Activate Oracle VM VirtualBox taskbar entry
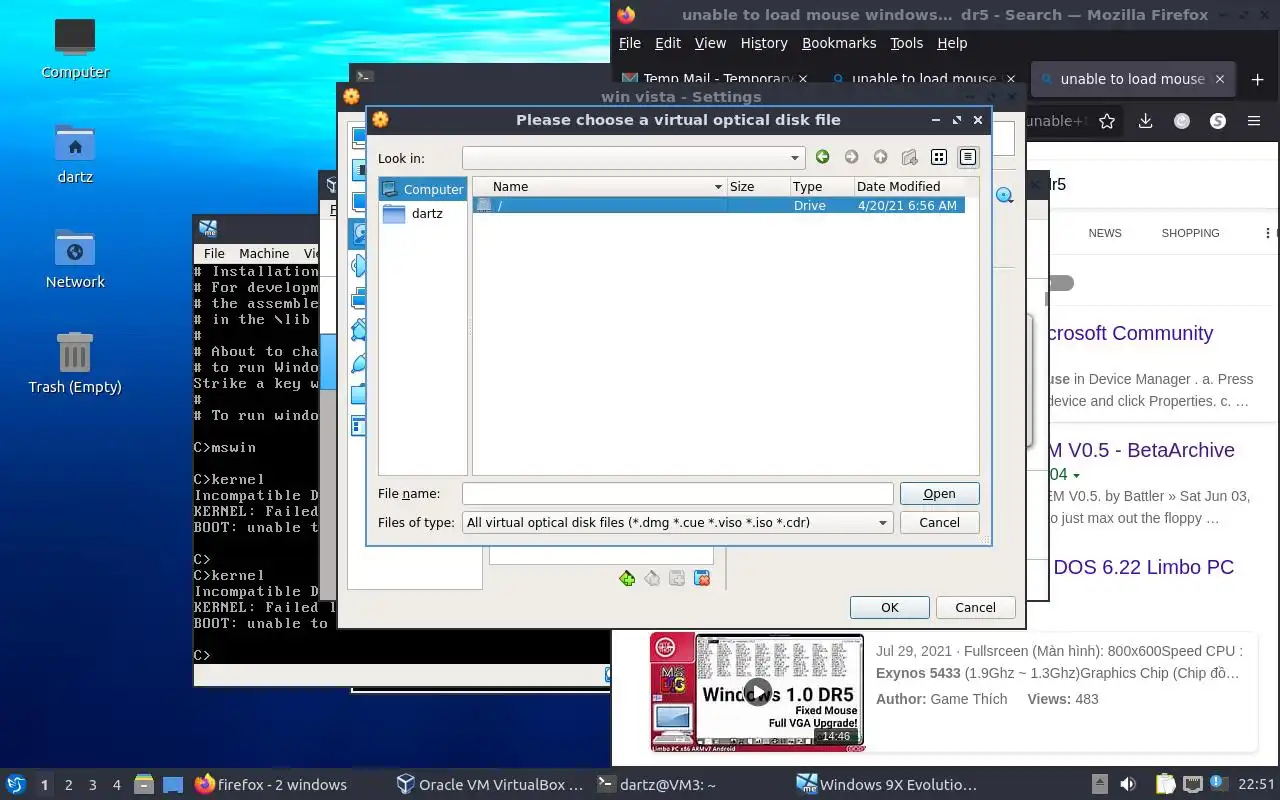 point(490,785)
